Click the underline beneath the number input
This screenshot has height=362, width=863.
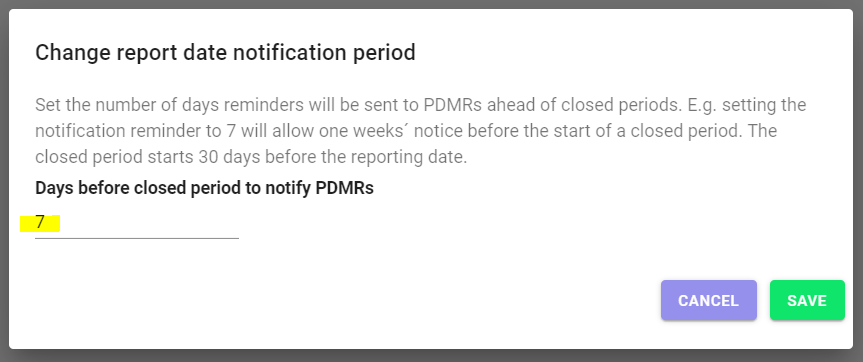[x=136, y=238]
